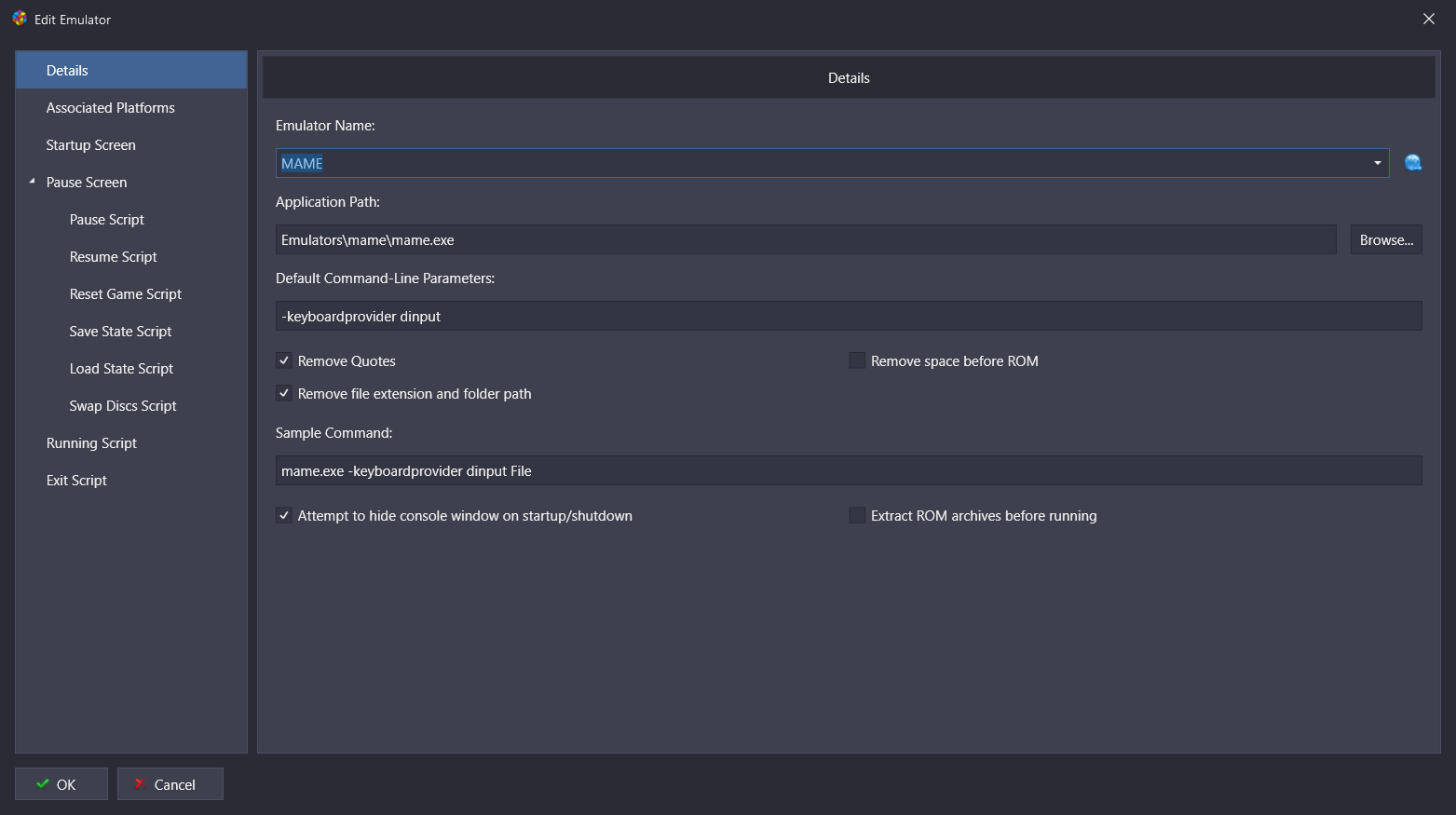Image resolution: width=1456 pixels, height=815 pixels.
Task: Close the Edit Emulator window
Action: point(1429,19)
